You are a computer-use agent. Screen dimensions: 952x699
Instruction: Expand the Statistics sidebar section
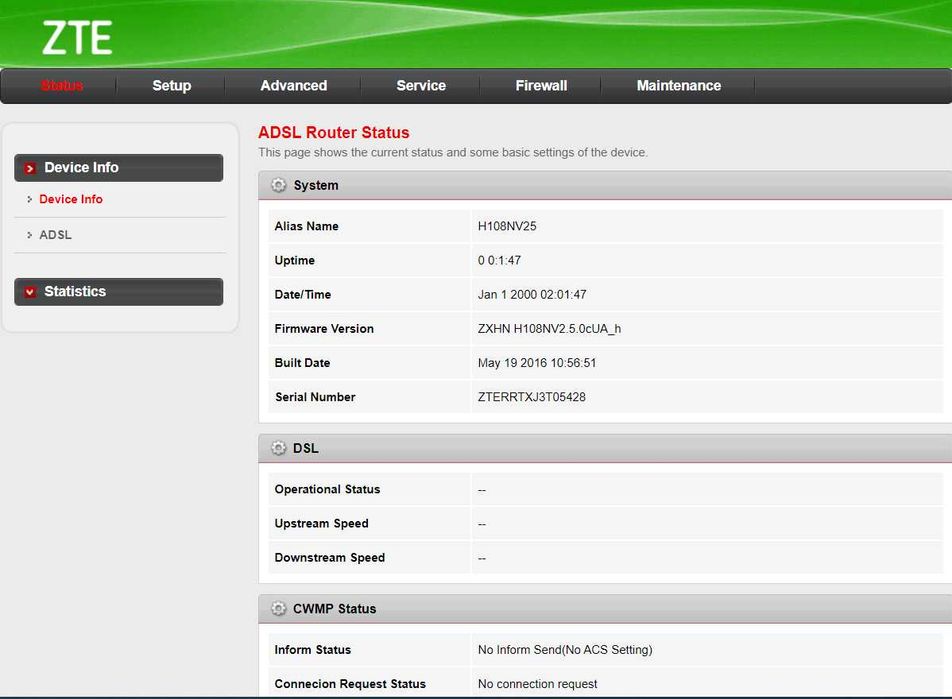tap(118, 292)
